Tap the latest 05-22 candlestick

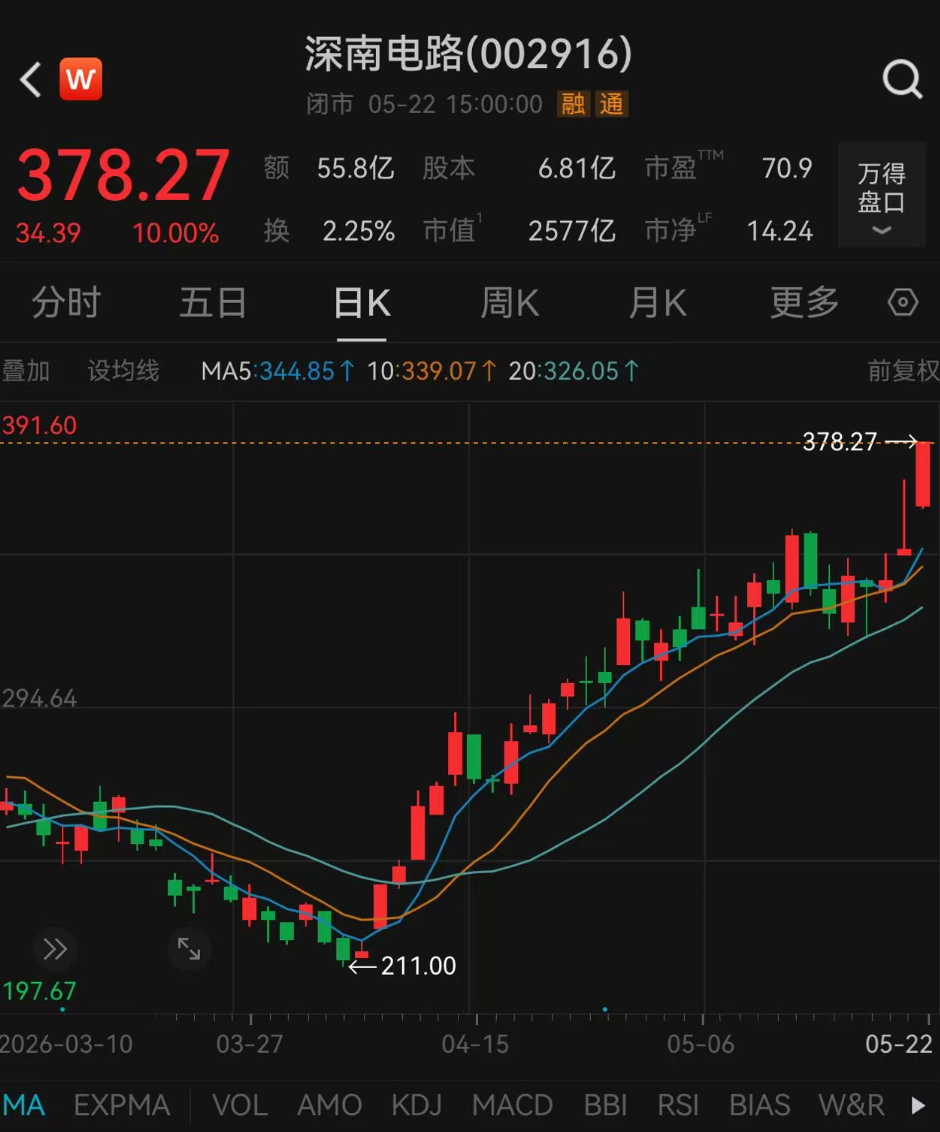[923, 474]
